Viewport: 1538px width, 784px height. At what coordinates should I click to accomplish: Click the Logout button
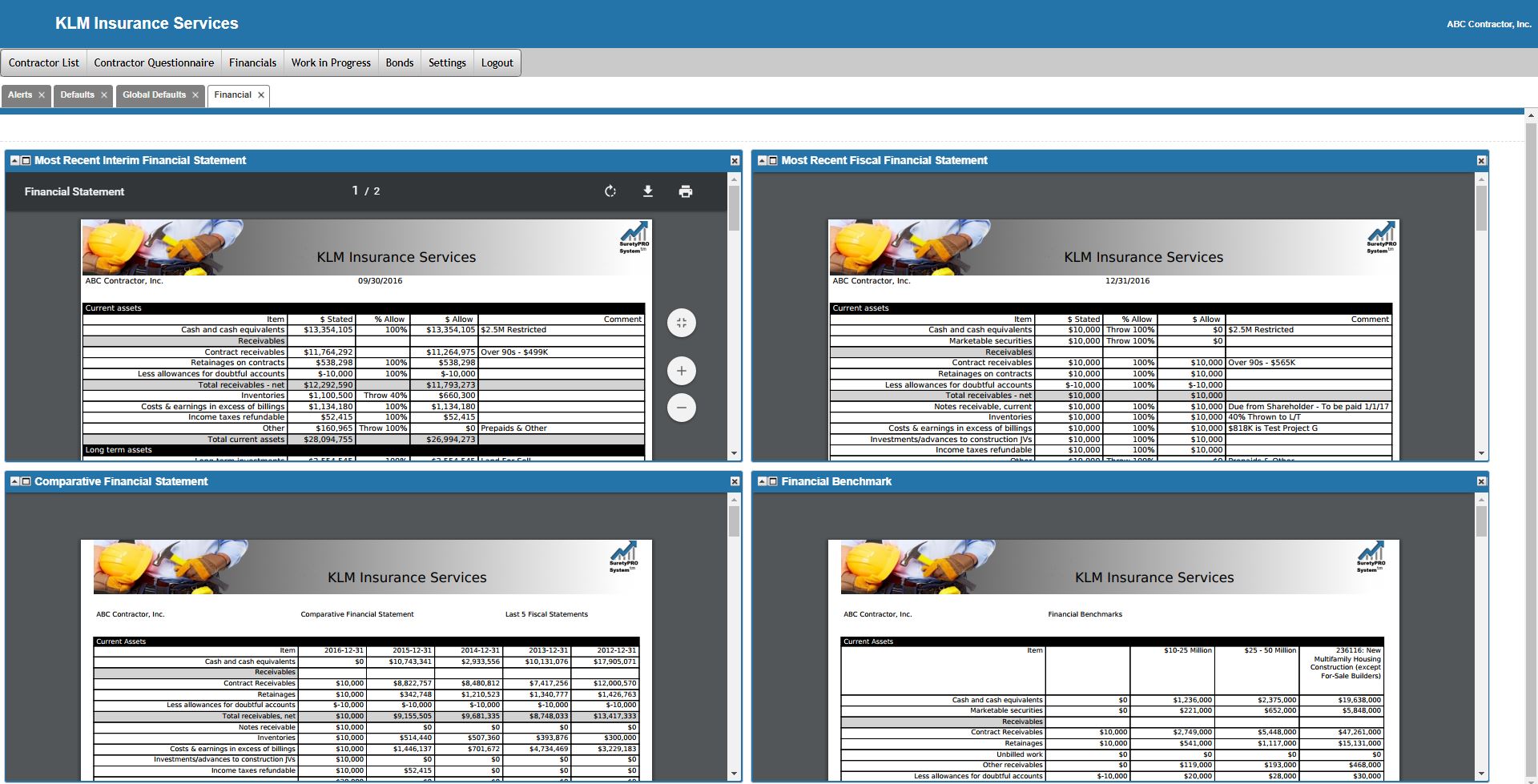(497, 62)
